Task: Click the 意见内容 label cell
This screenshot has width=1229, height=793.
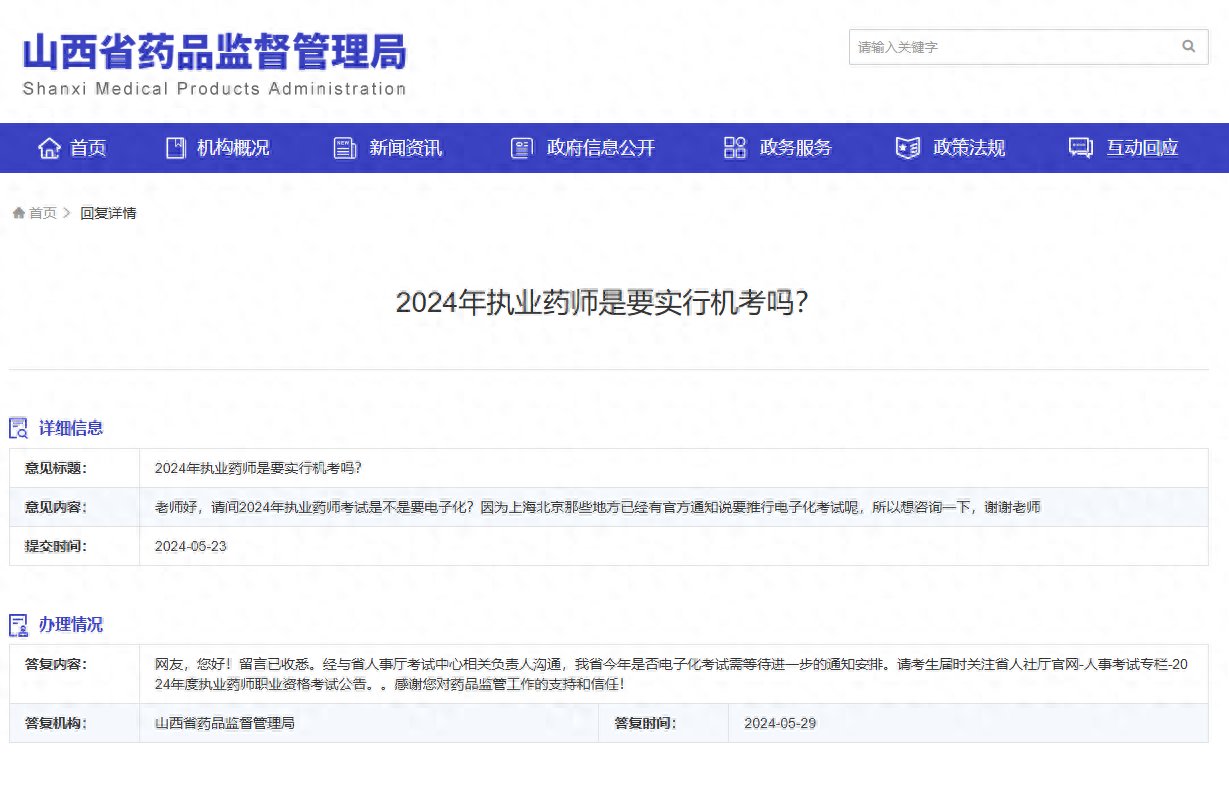Action: (x=74, y=507)
